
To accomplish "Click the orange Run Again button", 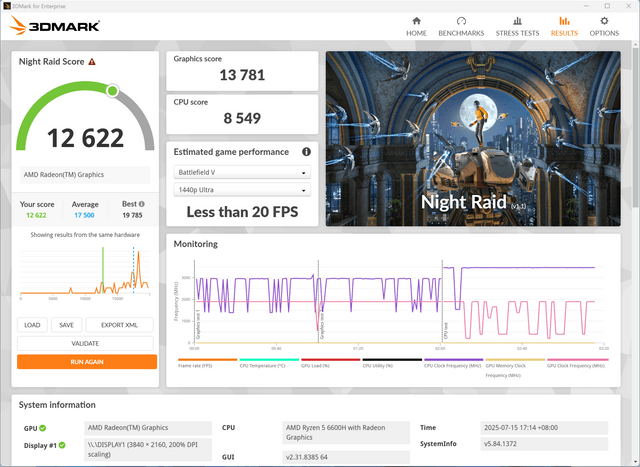I will (x=87, y=362).
